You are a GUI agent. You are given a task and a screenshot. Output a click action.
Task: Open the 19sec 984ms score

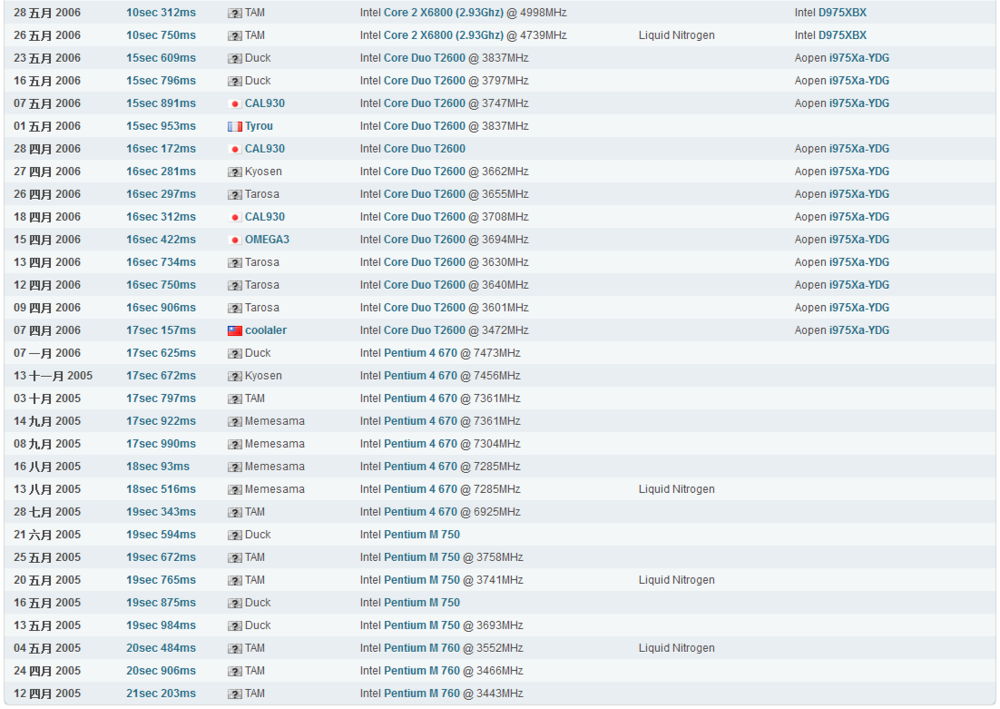pos(161,625)
